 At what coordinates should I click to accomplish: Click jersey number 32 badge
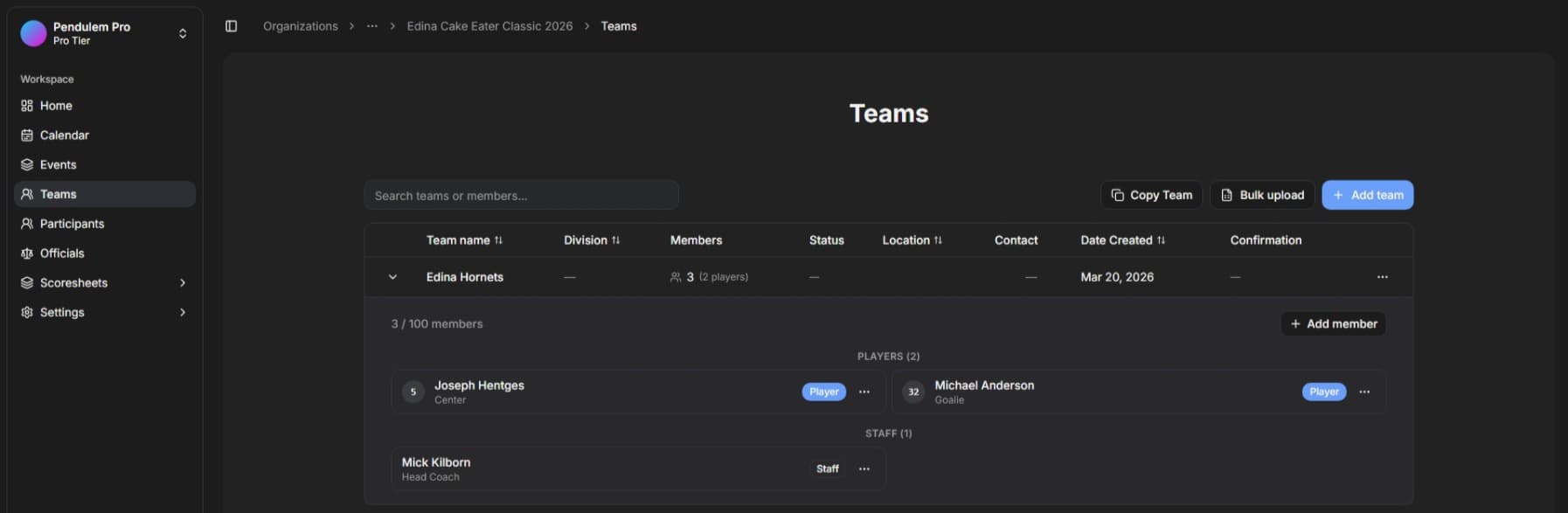pyautogui.click(x=913, y=392)
